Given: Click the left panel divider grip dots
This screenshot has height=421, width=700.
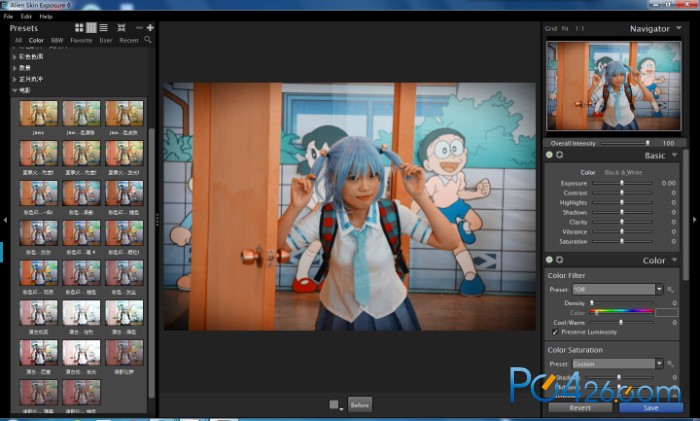Looking at the screenshot, I should 157,220.
